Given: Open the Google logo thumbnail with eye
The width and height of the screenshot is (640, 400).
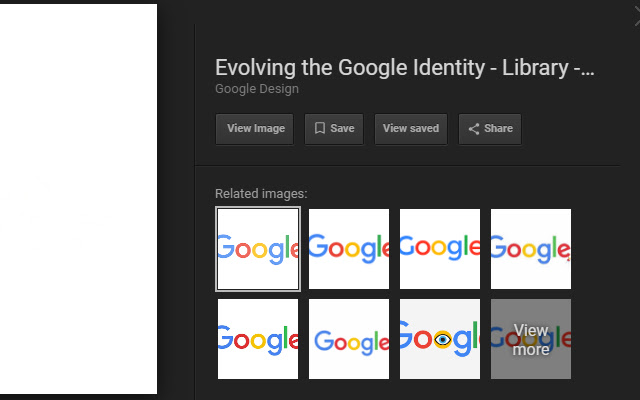Looking at the screenshot, I should click(x=440, y=339).
